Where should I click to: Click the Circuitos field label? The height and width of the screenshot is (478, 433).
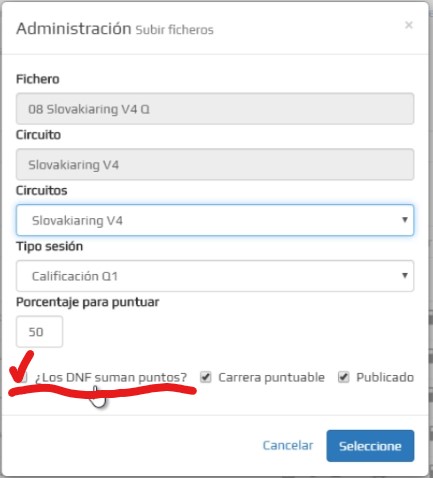point(42,191)
